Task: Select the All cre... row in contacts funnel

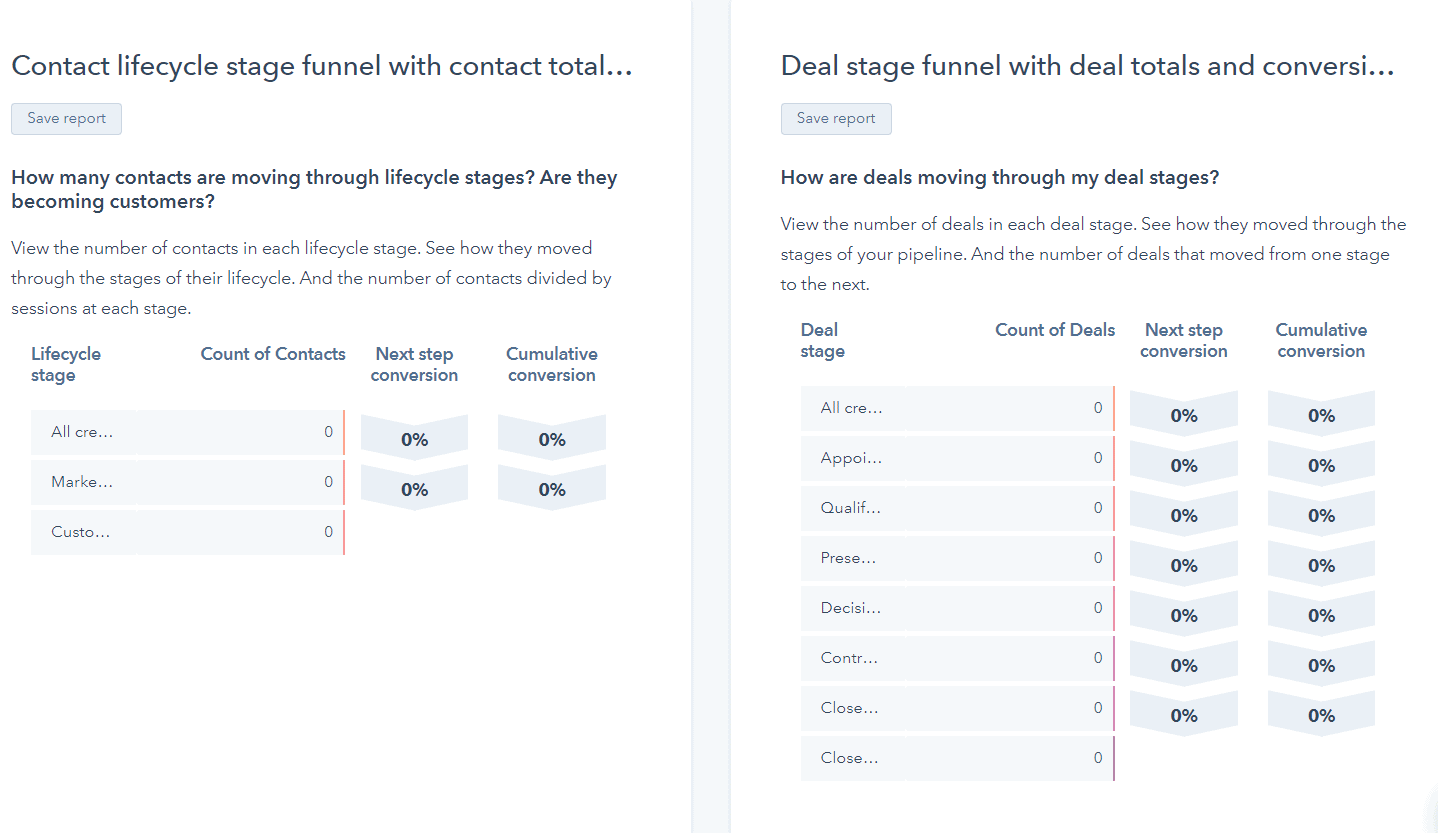Action: coord(188,432)
